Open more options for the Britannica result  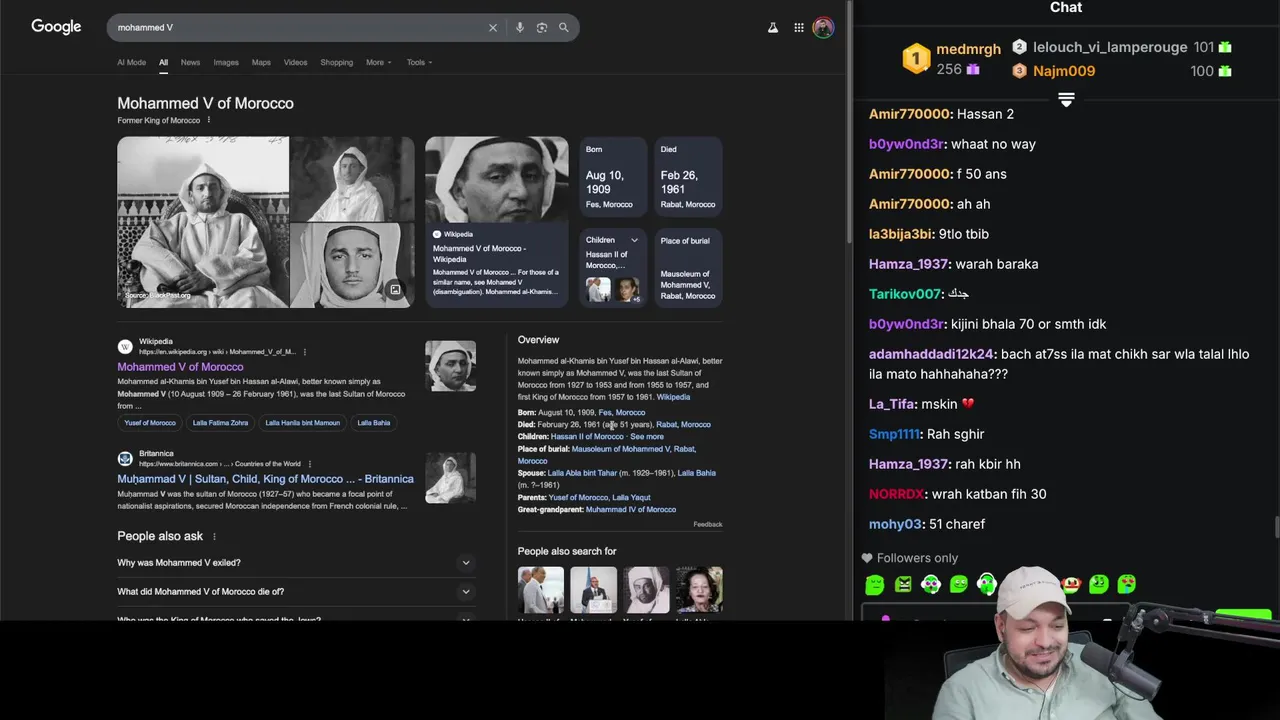pyautogui.click(x=309, y=464)
